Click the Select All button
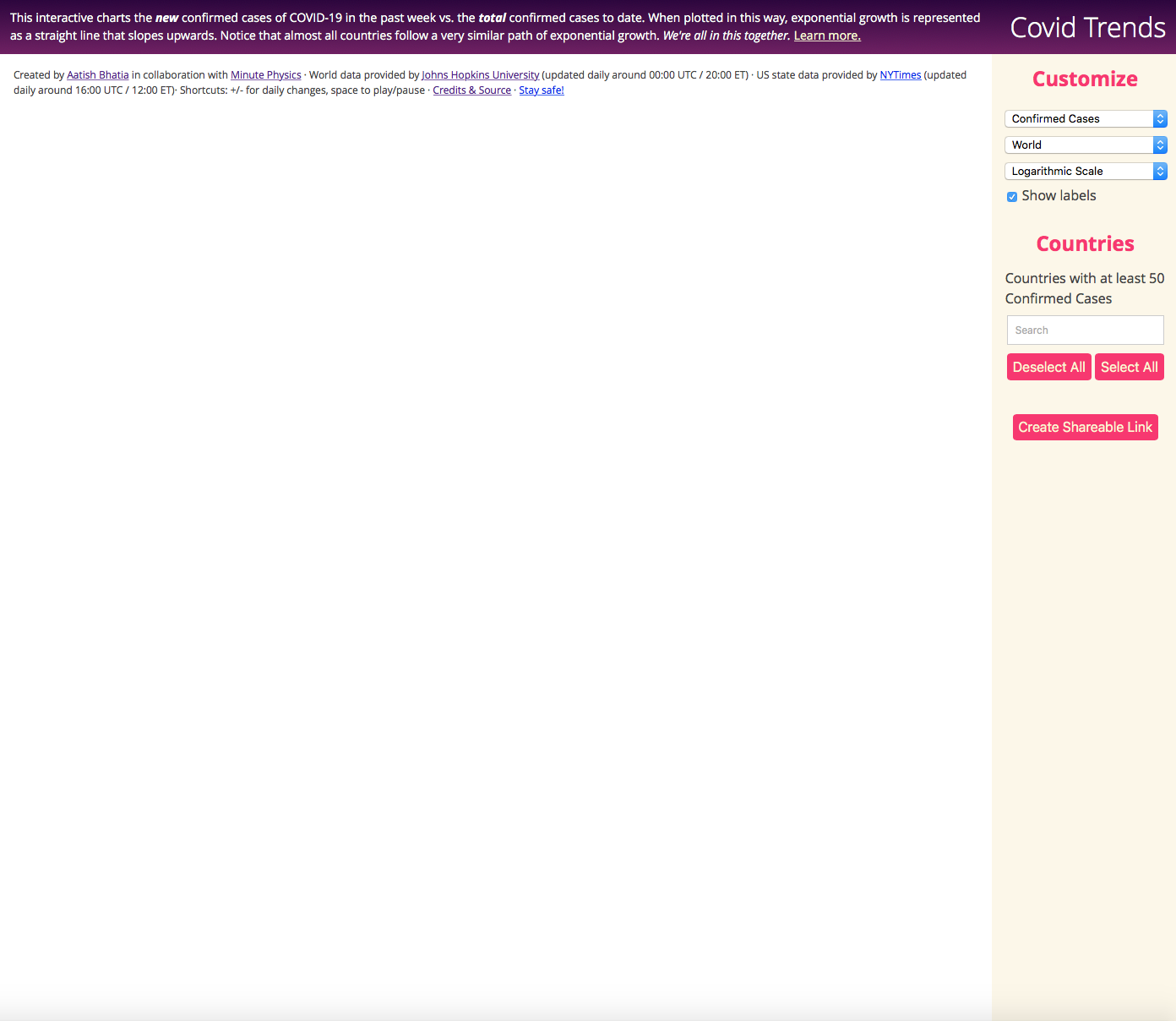This screenshot has height=1021, width=1176. [x=1130, y=367]
